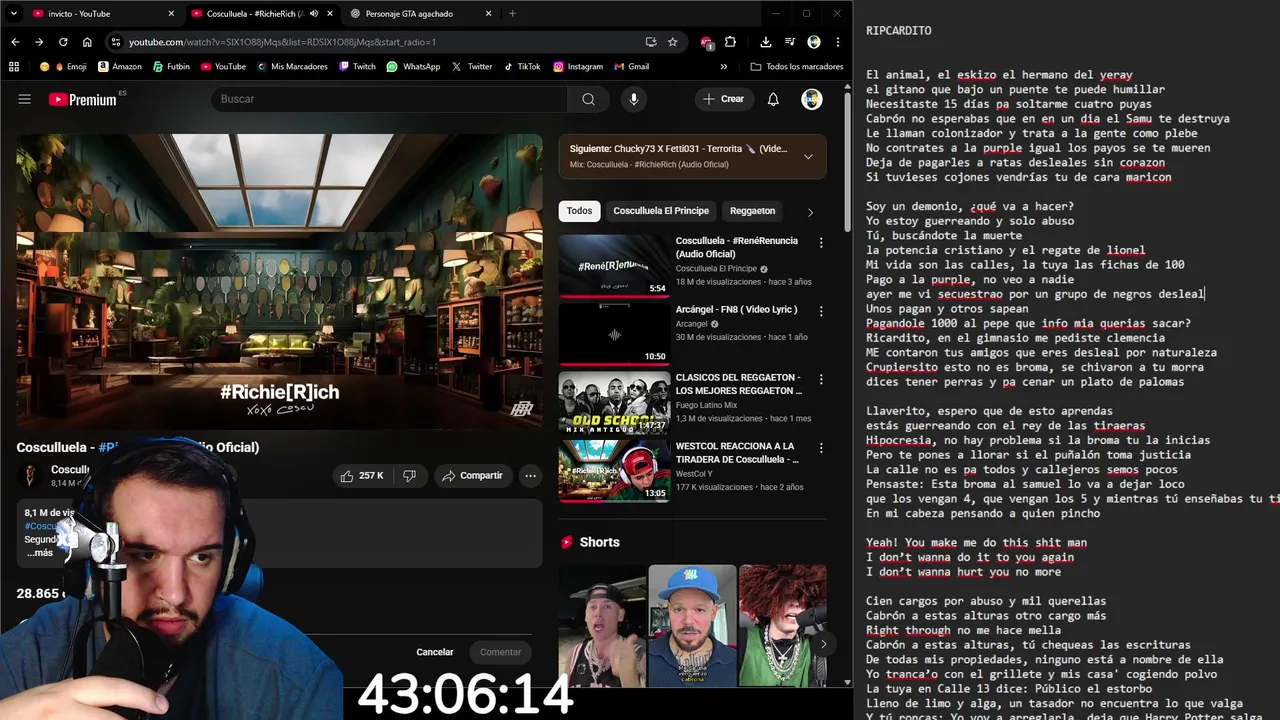
Task: Close the invicto - YouTube tab
Action: point(171,14)
